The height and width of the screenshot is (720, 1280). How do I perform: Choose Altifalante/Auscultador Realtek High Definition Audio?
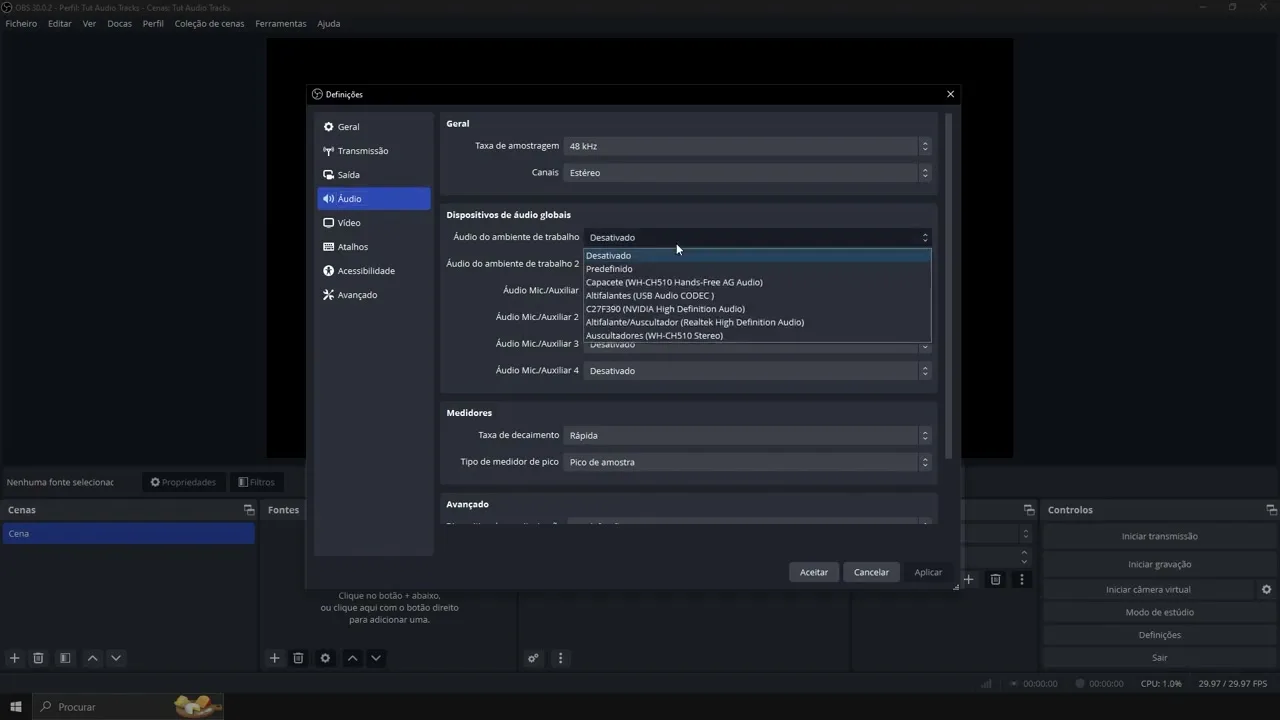tap(757, 322)
